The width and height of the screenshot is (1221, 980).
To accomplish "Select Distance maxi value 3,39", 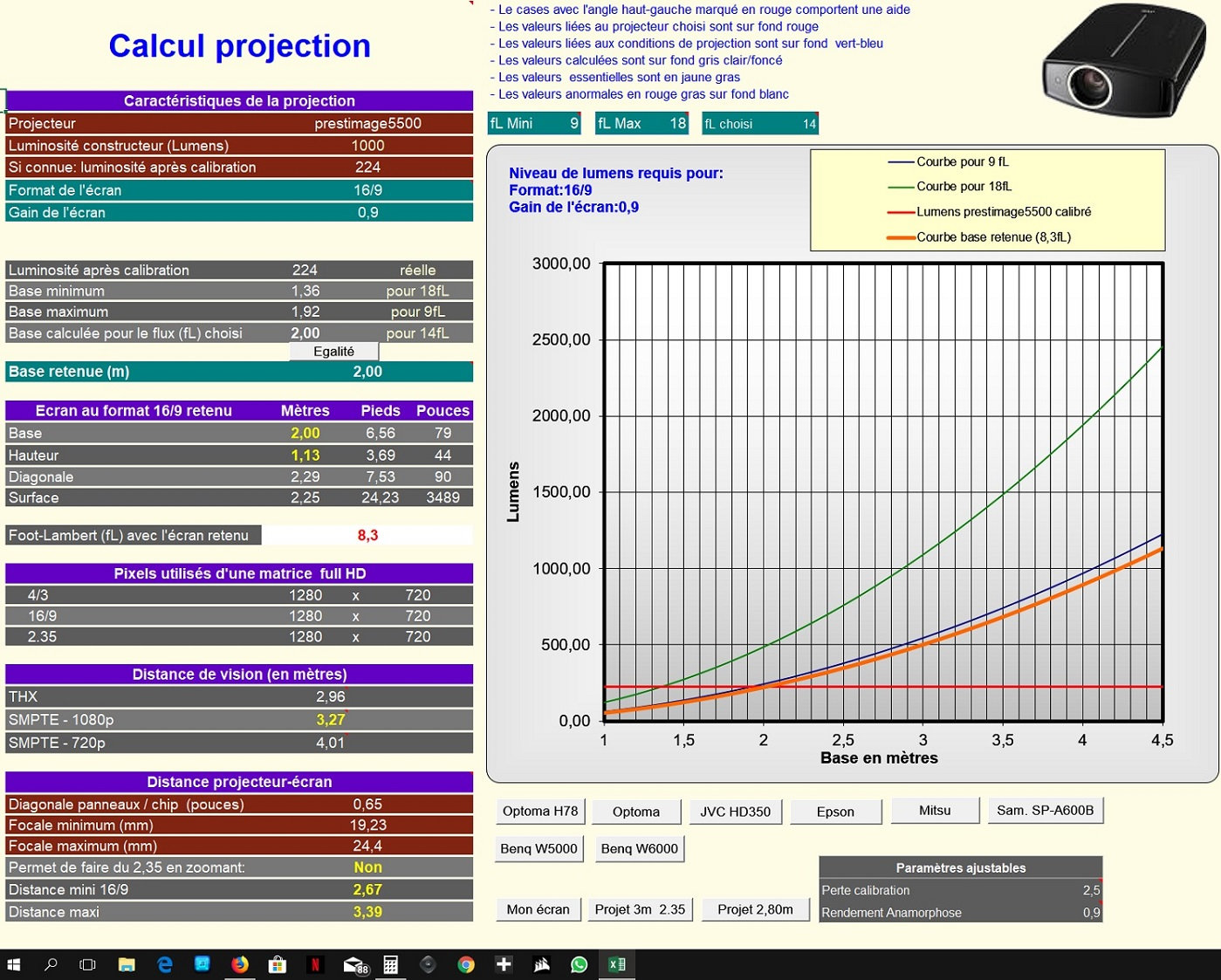I will coord(367,912).
